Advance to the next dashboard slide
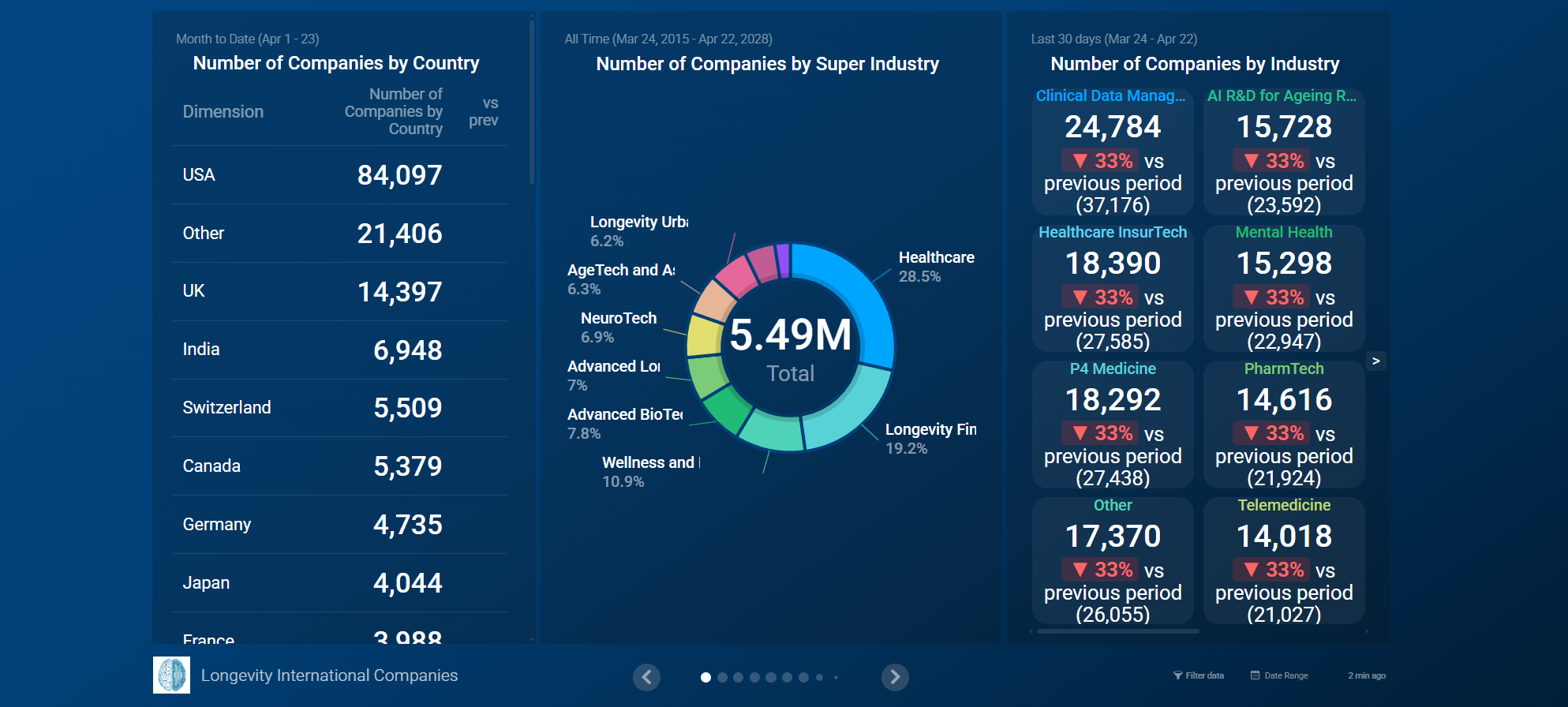Image resolution: width=1568 pixels, height=707 pixels. pos(895,677)
